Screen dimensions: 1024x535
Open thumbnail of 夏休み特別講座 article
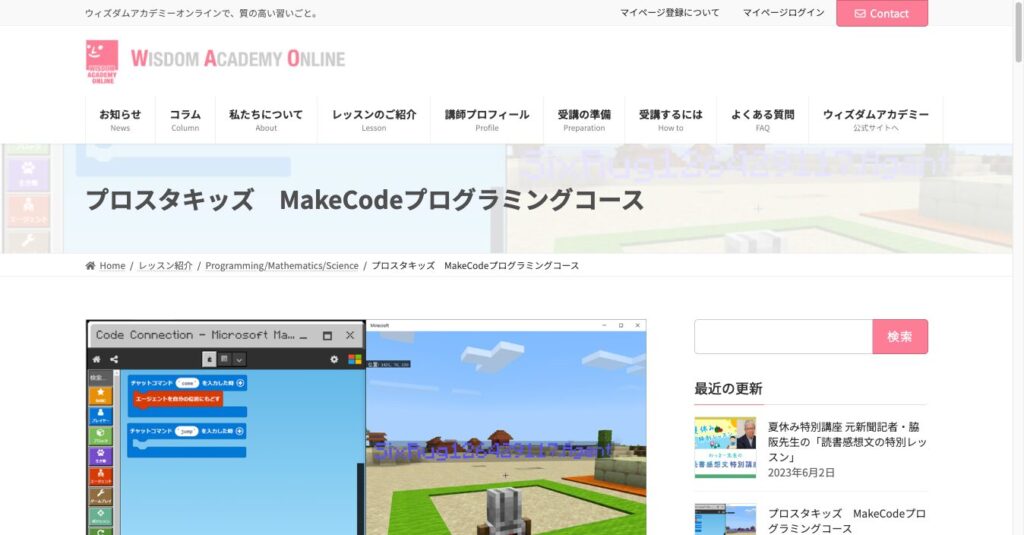[725, 447]
